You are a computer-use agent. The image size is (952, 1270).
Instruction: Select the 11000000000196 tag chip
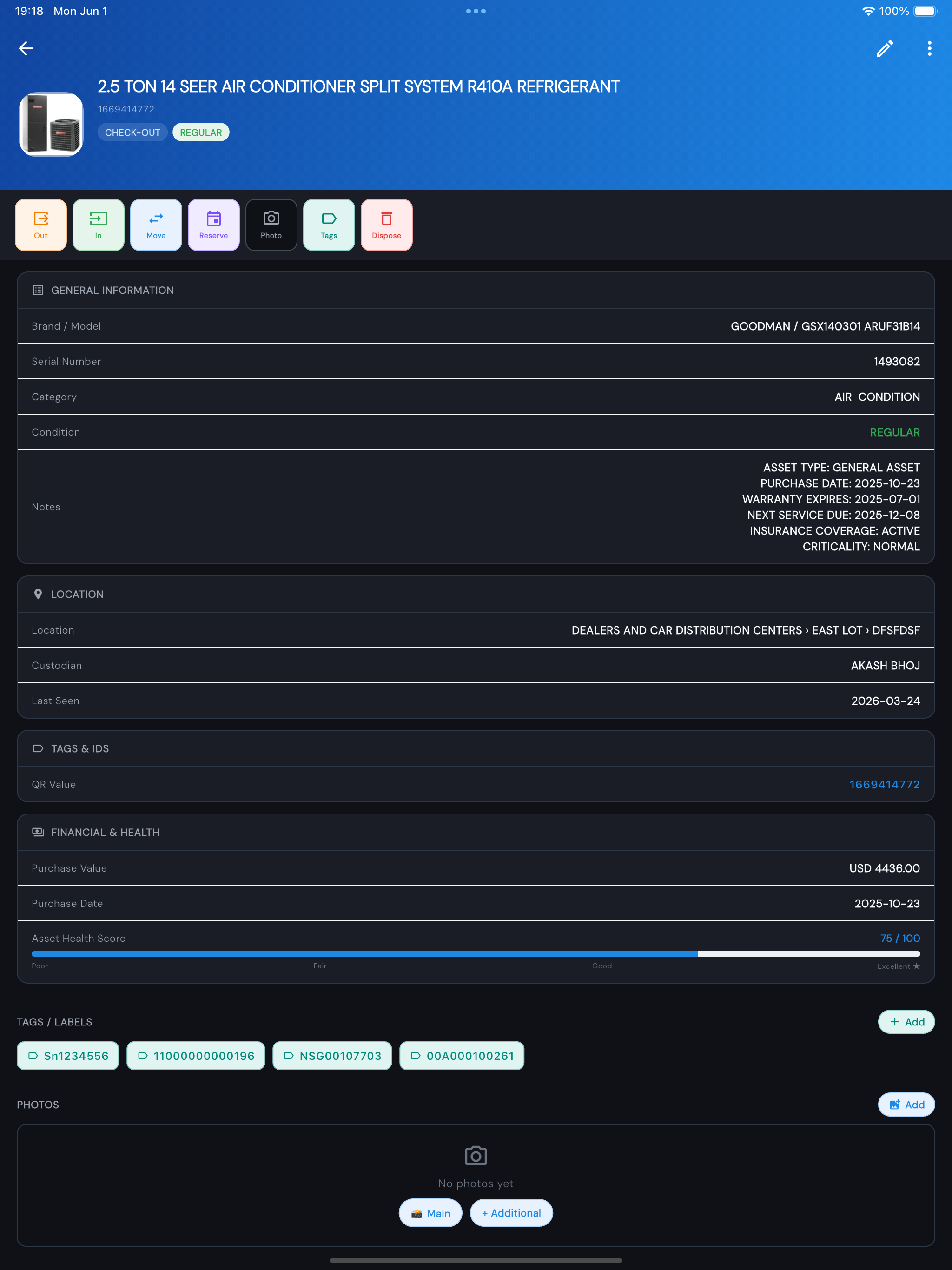196,1056
